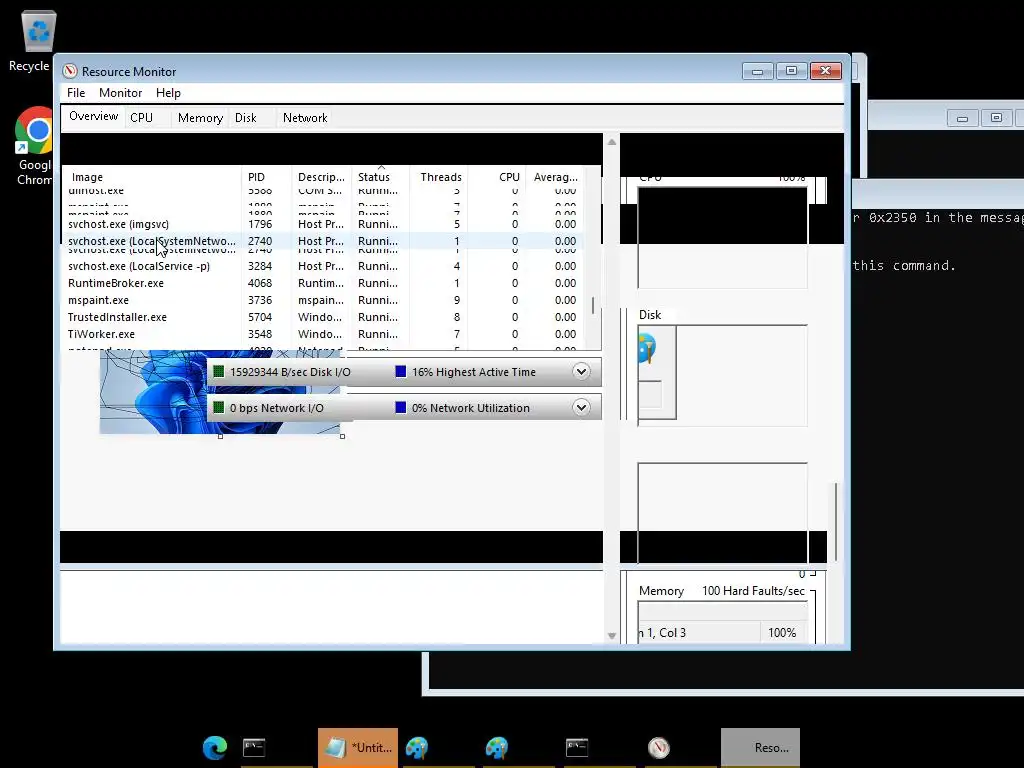Select svchost.exe (LocalSystemNetwo... process row

click(324, 241)
